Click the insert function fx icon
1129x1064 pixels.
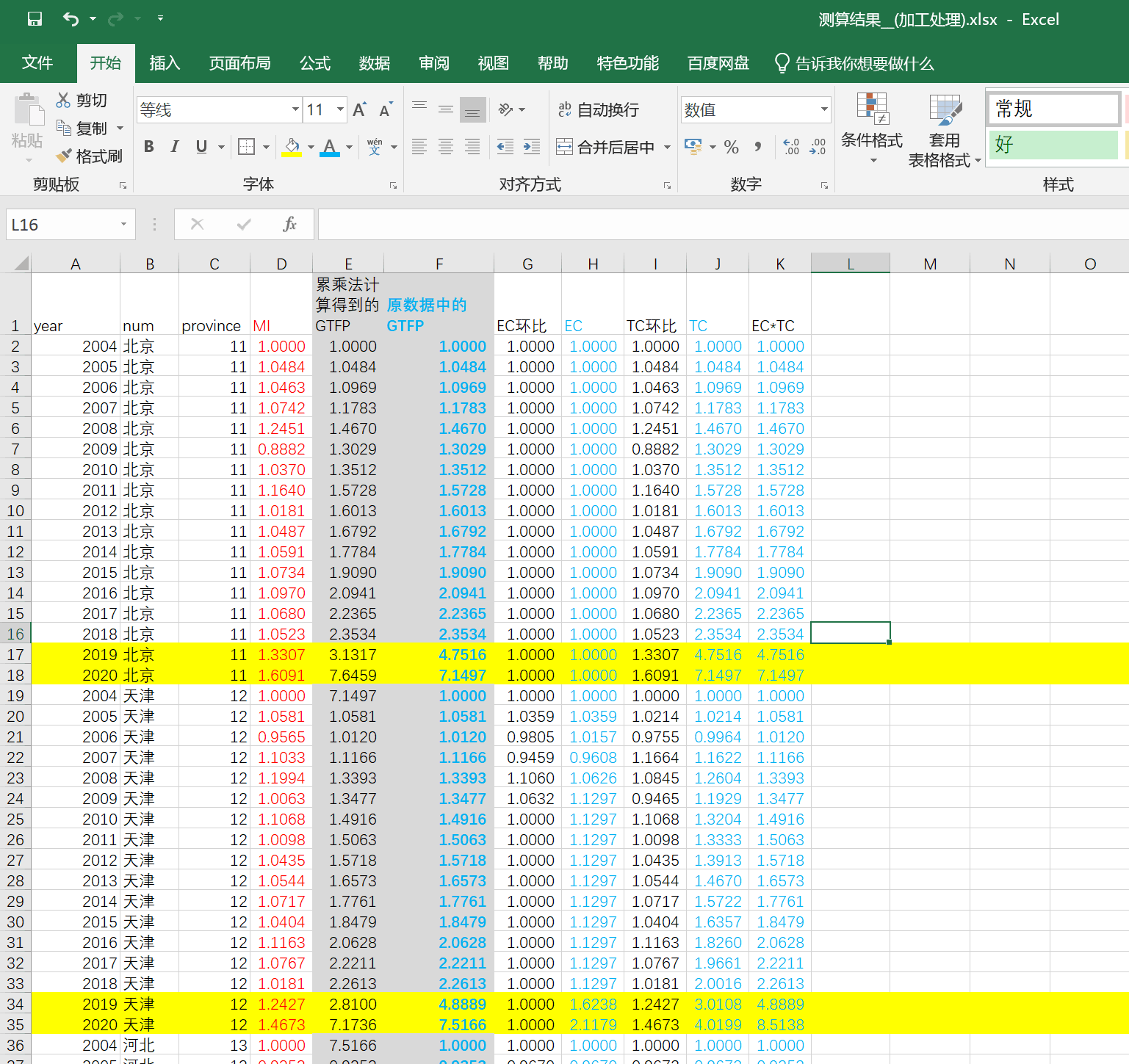tap(289, 225)
